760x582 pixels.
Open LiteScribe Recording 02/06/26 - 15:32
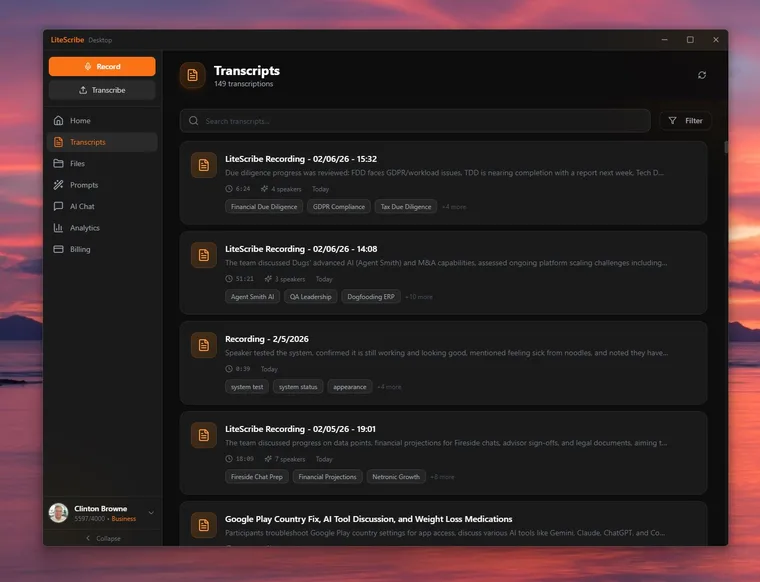[x=443, y=183]
